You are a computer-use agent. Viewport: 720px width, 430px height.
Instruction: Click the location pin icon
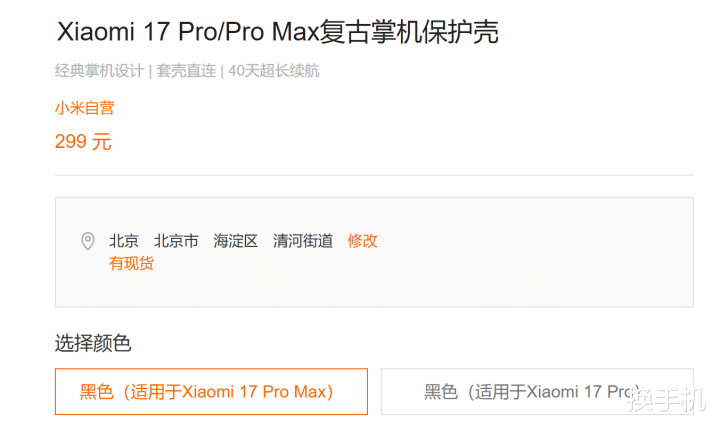pos(88,241)
